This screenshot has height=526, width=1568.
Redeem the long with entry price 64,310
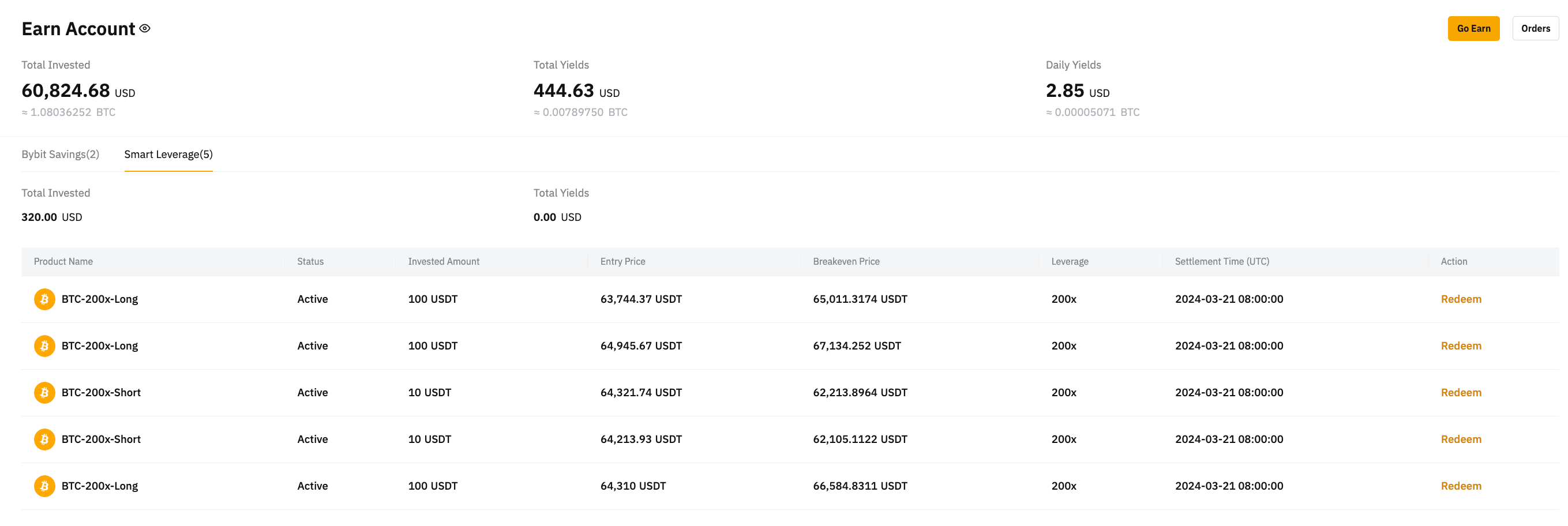tap(1460, 486)
